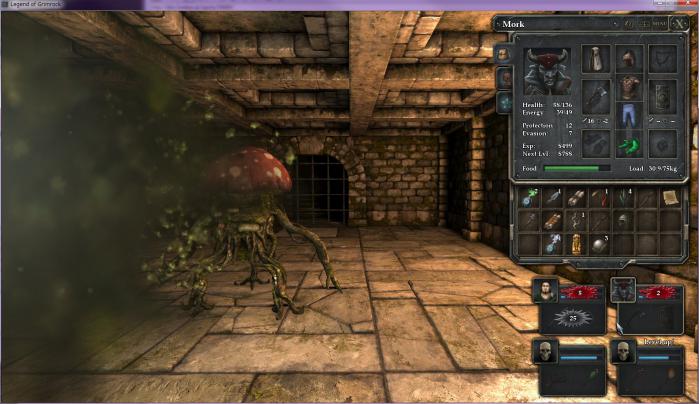Click the iron portcullis gate in the dungeon wall
This screenshot has height=404, width=699.
319,190
